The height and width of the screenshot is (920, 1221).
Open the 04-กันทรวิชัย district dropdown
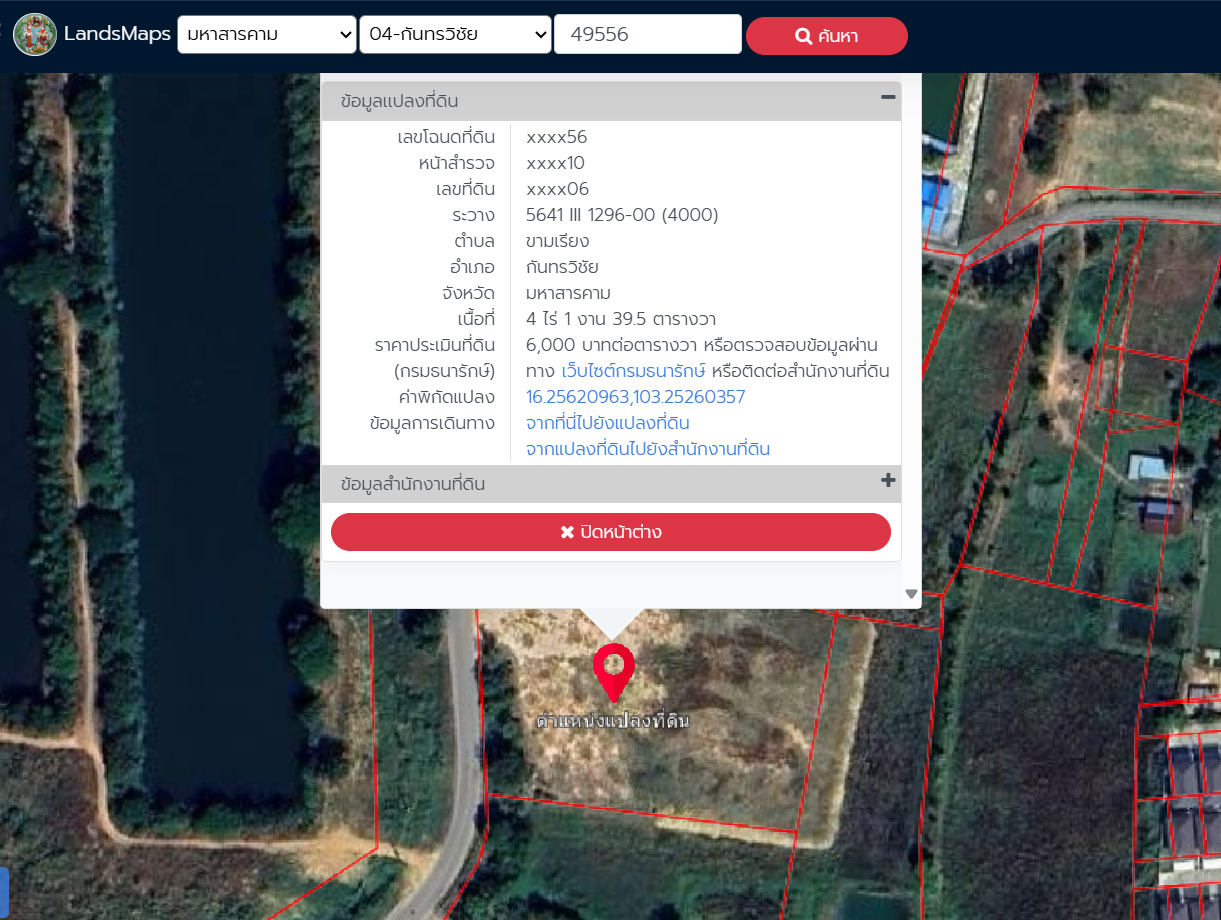coord(455,36)
